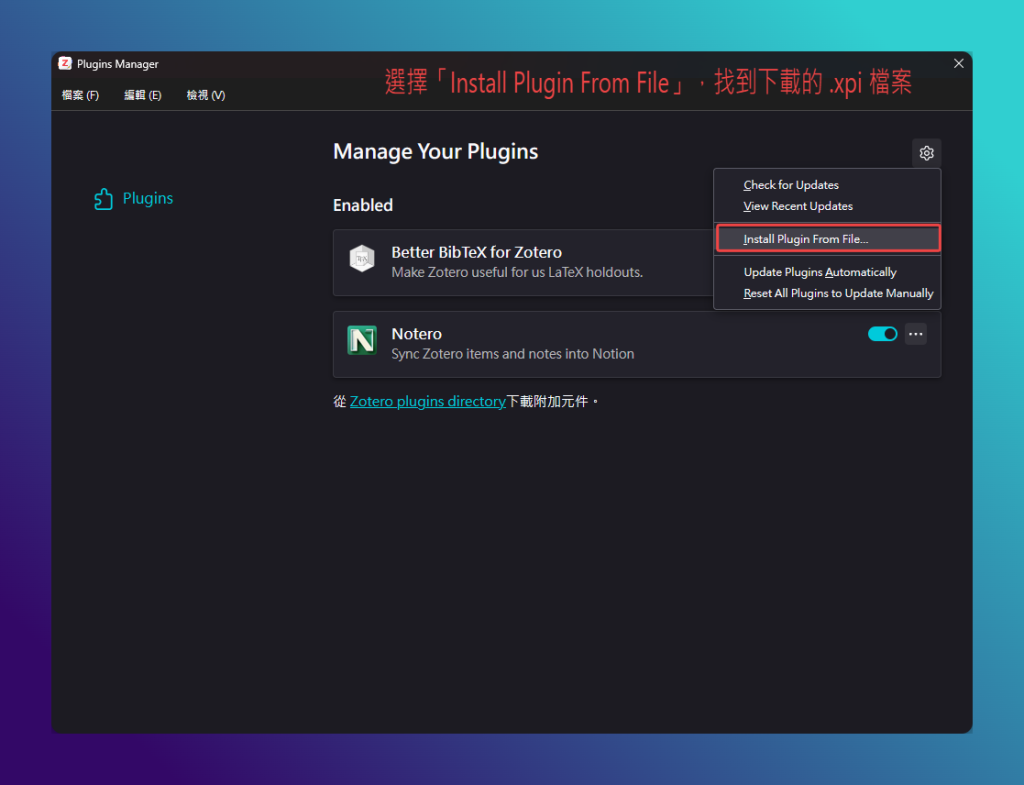Viewport: 1024px width, 785px height.
Task: Click 'Sync Zotero items and notes into Notion'
Action: 513,354
